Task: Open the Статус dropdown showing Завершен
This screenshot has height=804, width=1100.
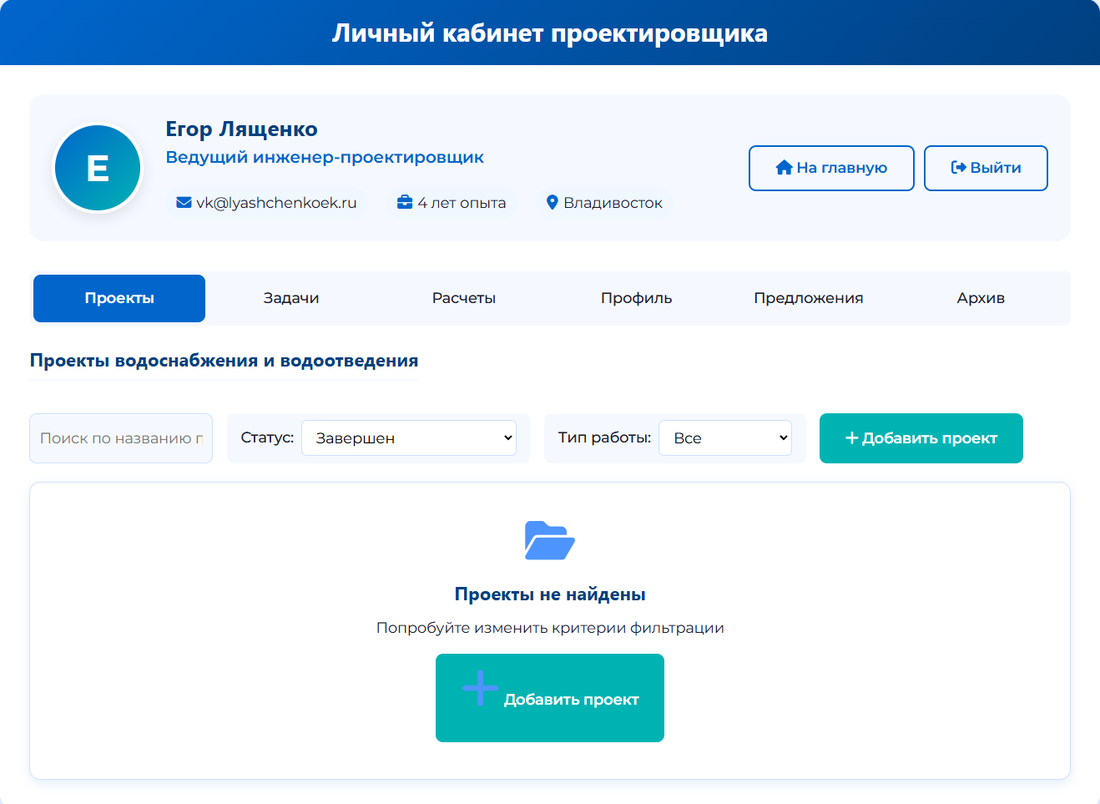Action: point(408,438)
